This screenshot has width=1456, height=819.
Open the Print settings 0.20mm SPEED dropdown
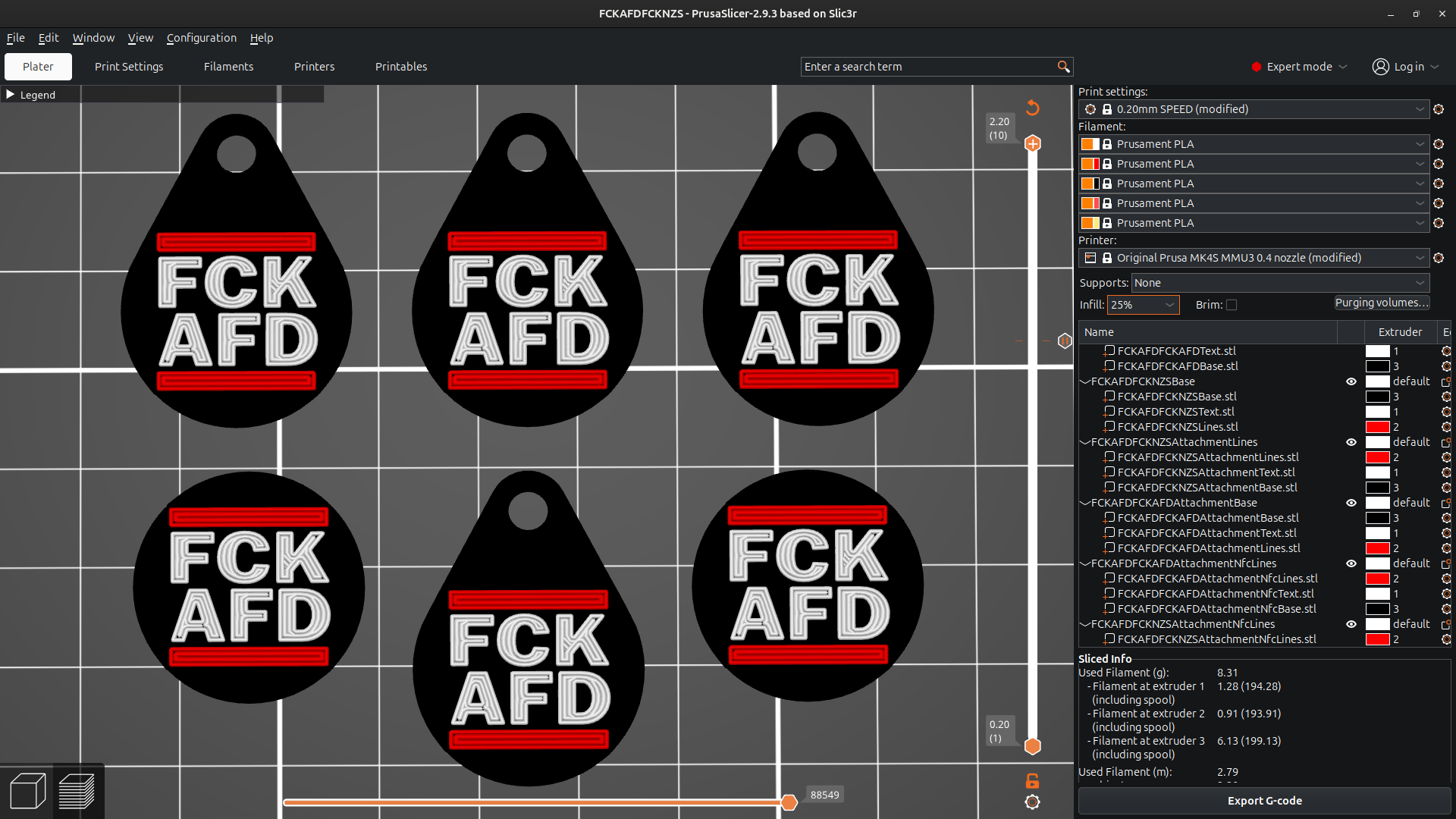tap(1254, 109)
